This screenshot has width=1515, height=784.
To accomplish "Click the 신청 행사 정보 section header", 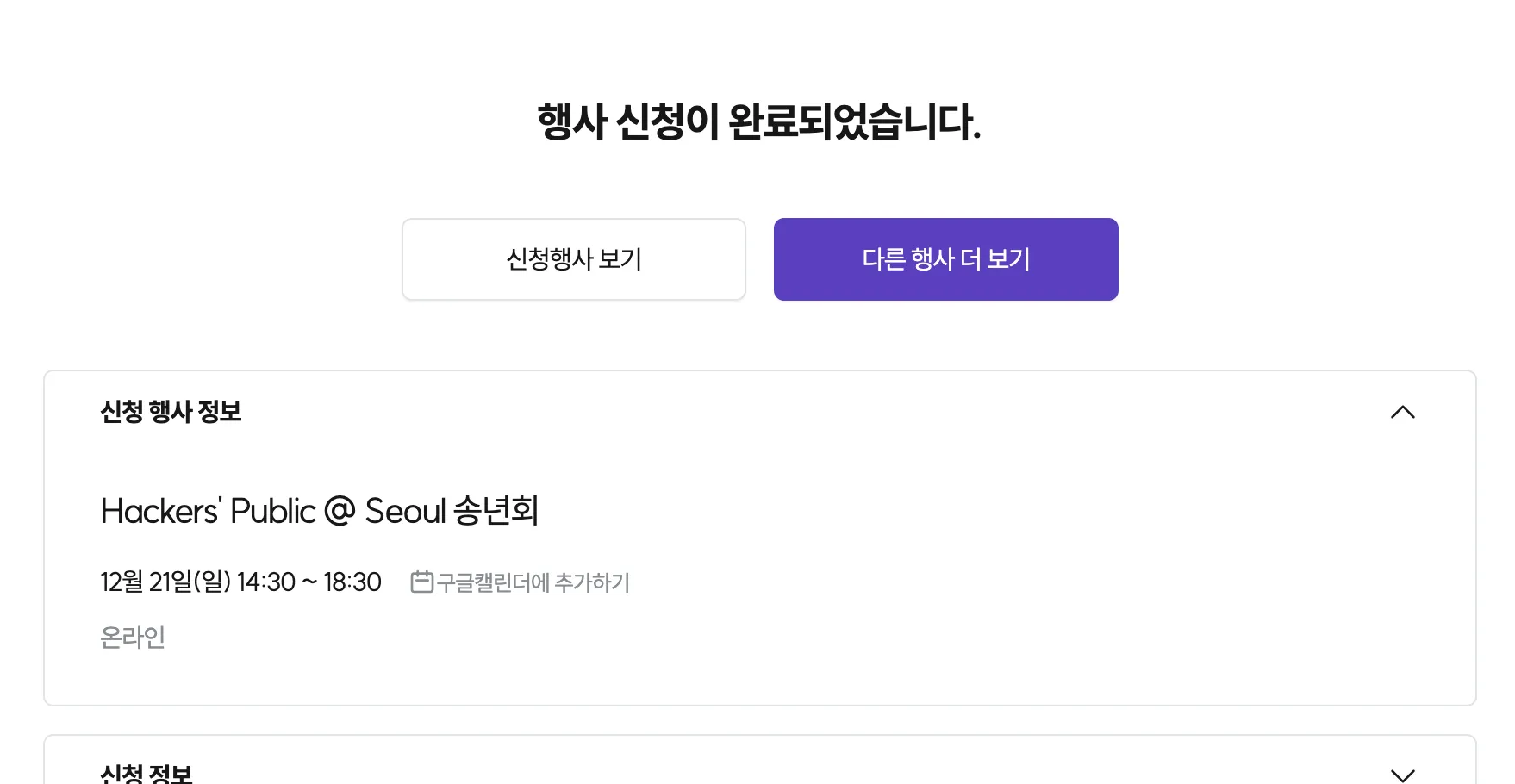I will click(170, 413).
